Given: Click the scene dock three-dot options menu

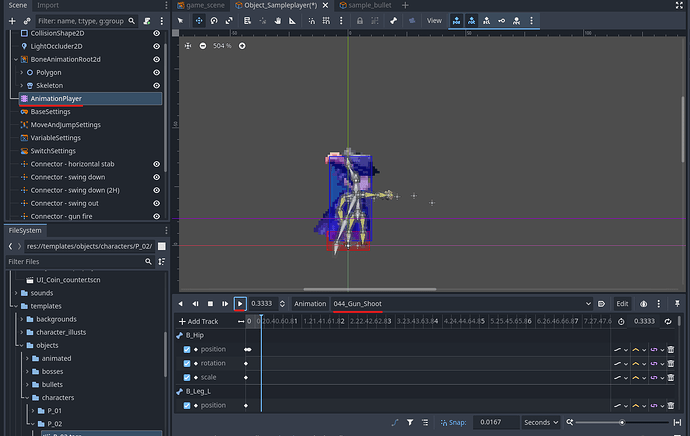Looking at the screenshot, I should (x=160, y=20).
